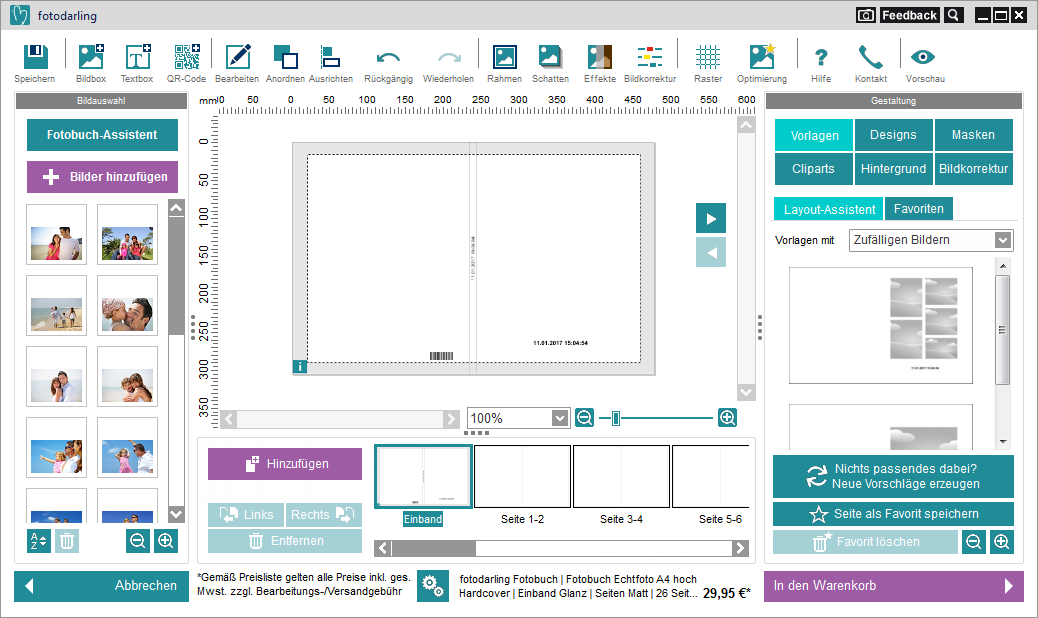The image size is (1038, 618).
Task: Select the Designs tab
Action: (x=893, y=135)
